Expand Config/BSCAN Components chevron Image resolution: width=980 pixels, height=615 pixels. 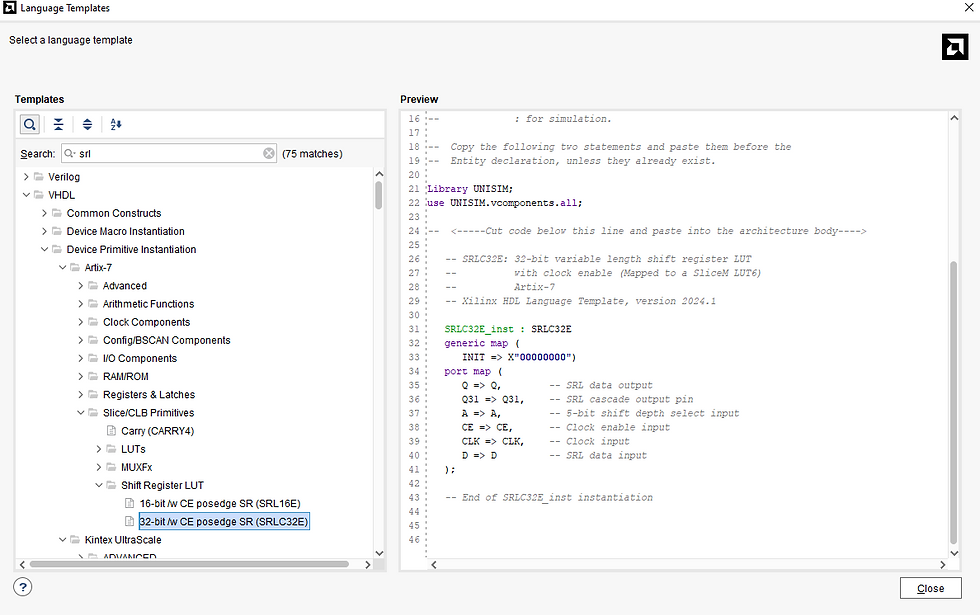80,339
